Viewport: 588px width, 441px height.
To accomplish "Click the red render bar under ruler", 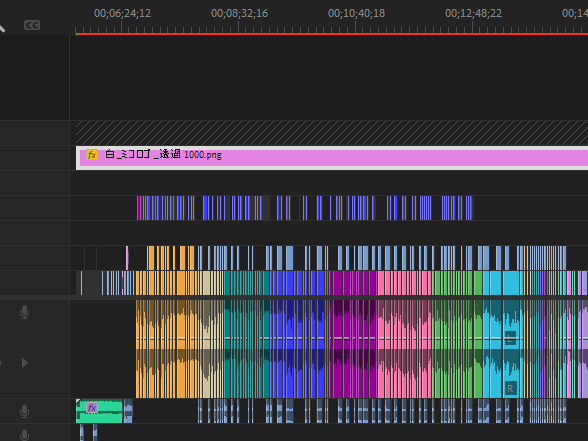I will pos(332,34).
